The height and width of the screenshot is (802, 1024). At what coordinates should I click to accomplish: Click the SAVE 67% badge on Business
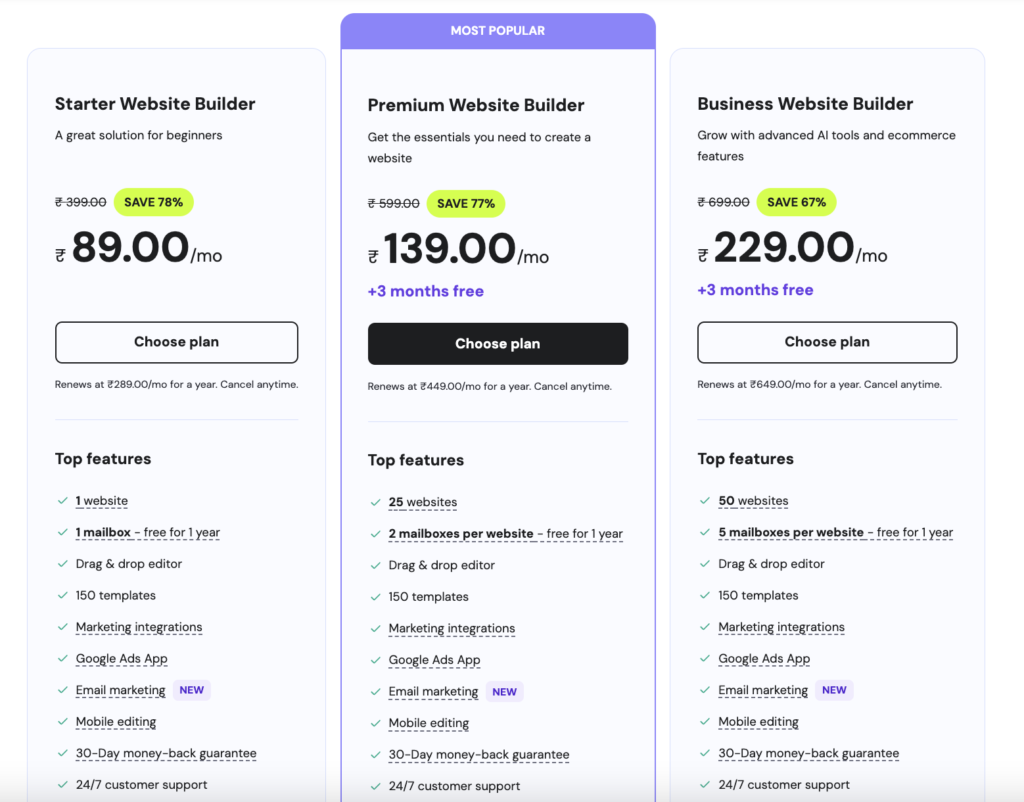click(x=796, y=202)
